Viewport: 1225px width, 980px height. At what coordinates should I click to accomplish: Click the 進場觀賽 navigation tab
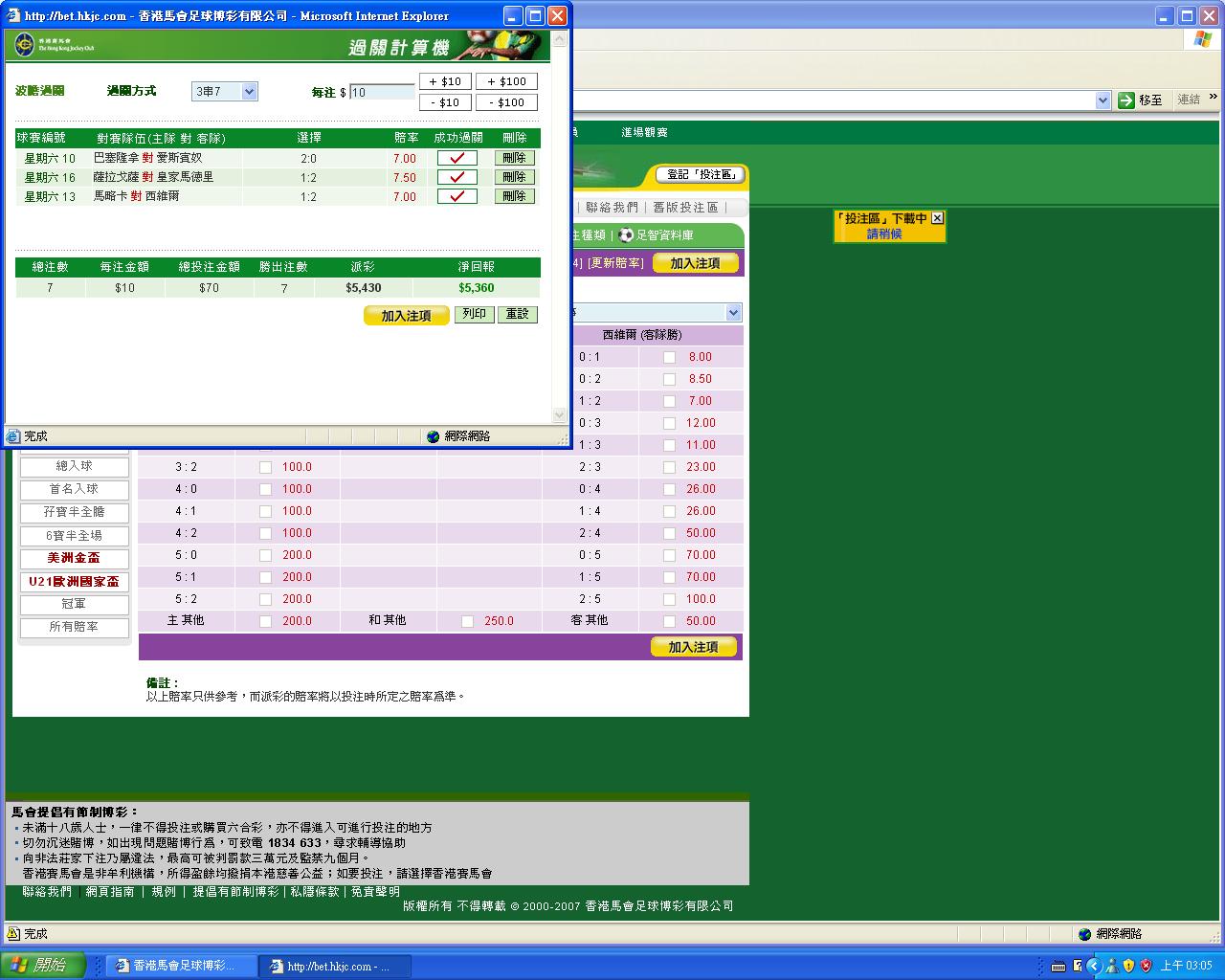[644, 132]
